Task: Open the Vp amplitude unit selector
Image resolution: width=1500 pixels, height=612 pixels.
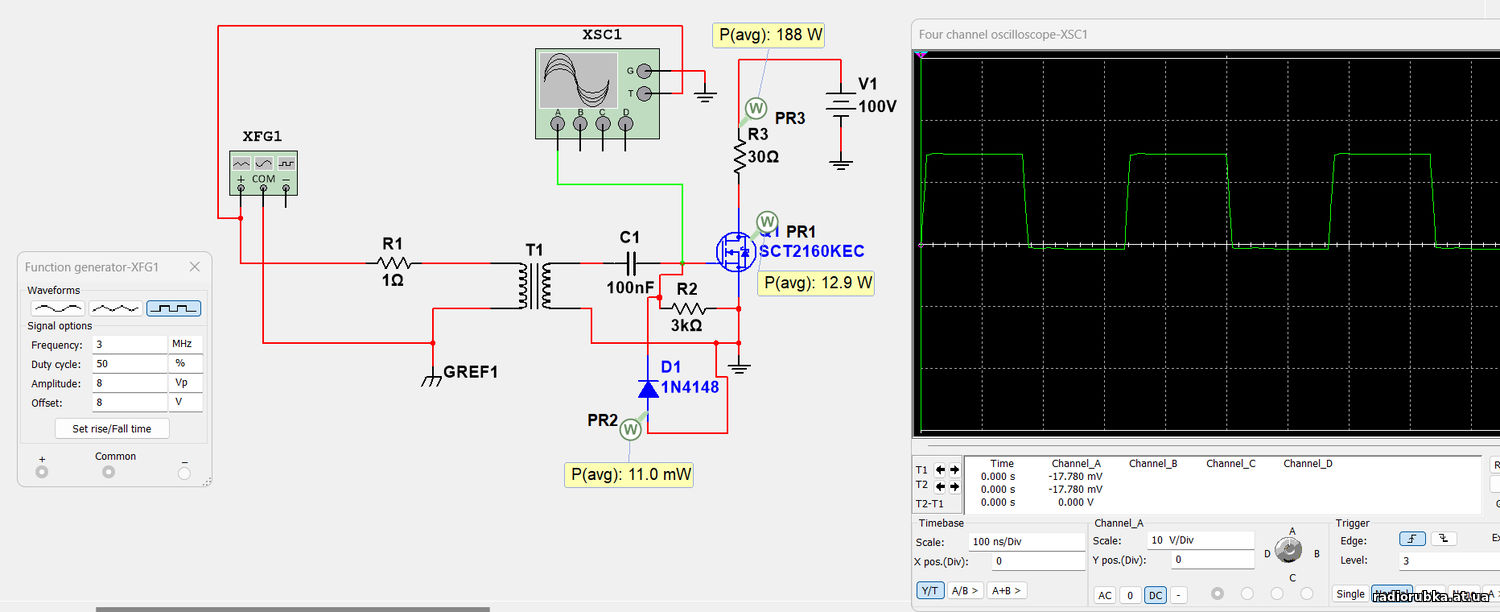Action: coord(185,383)
